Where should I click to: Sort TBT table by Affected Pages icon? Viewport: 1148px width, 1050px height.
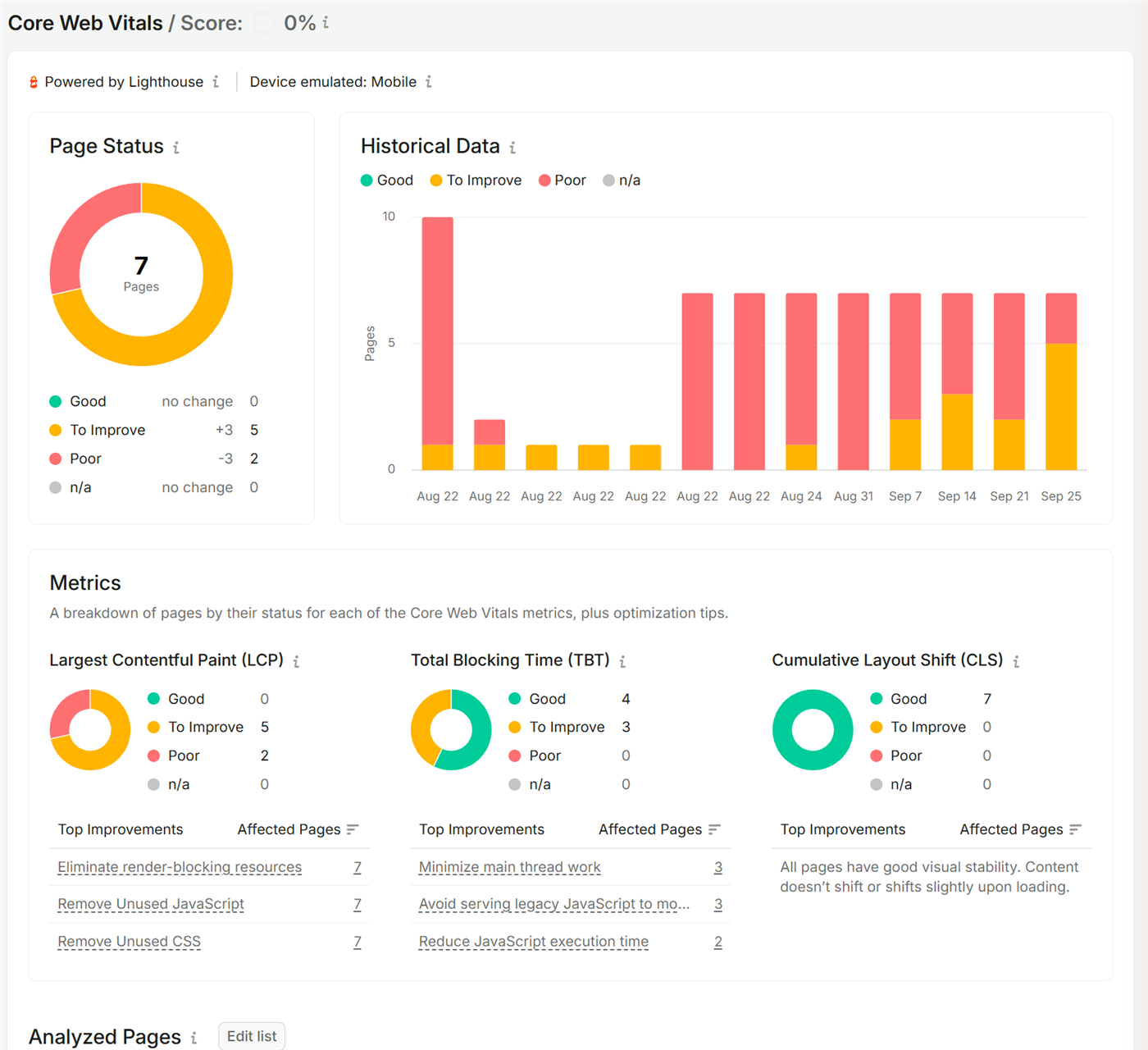coord(714,829)
